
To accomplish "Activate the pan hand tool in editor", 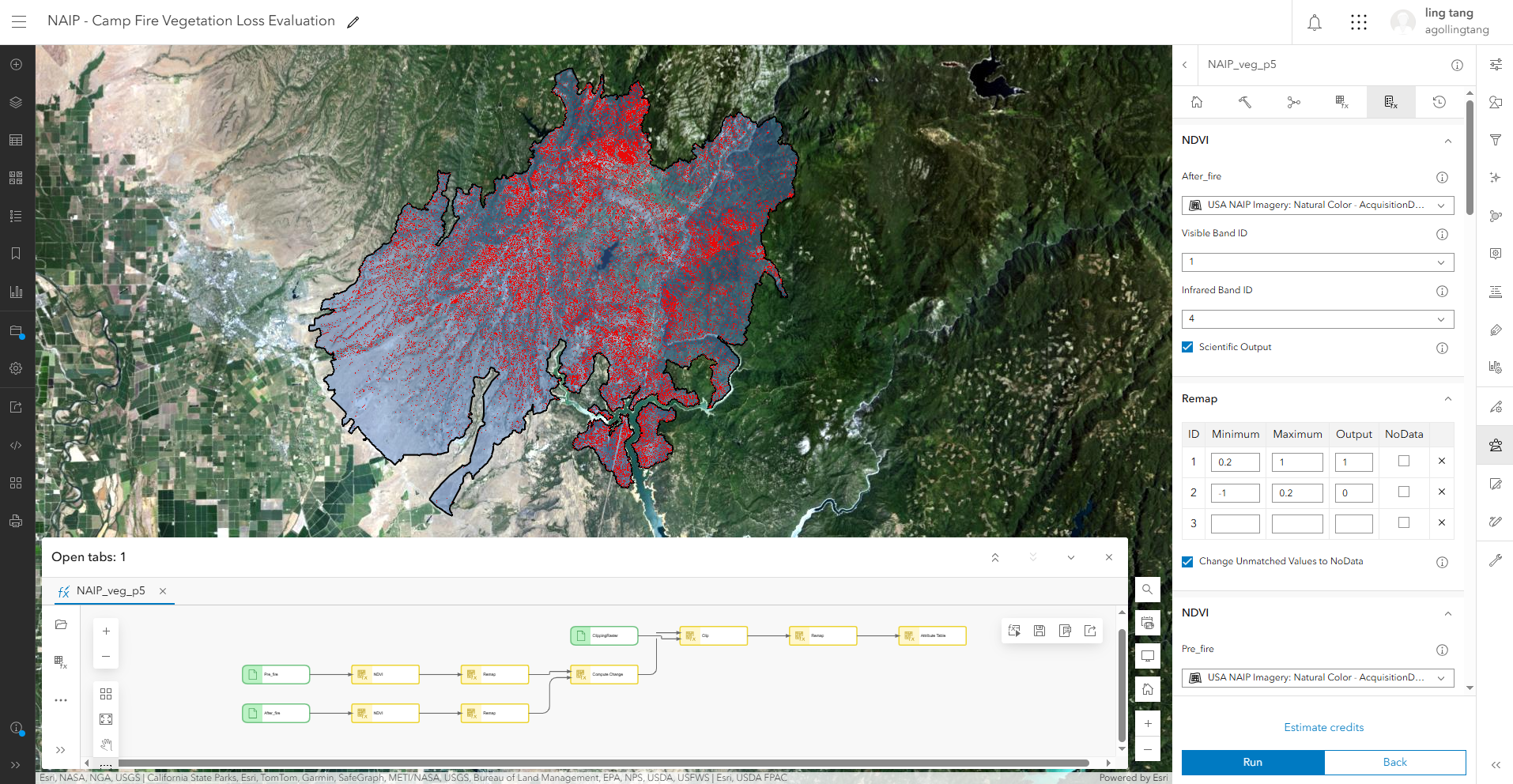I will [106, 744].
